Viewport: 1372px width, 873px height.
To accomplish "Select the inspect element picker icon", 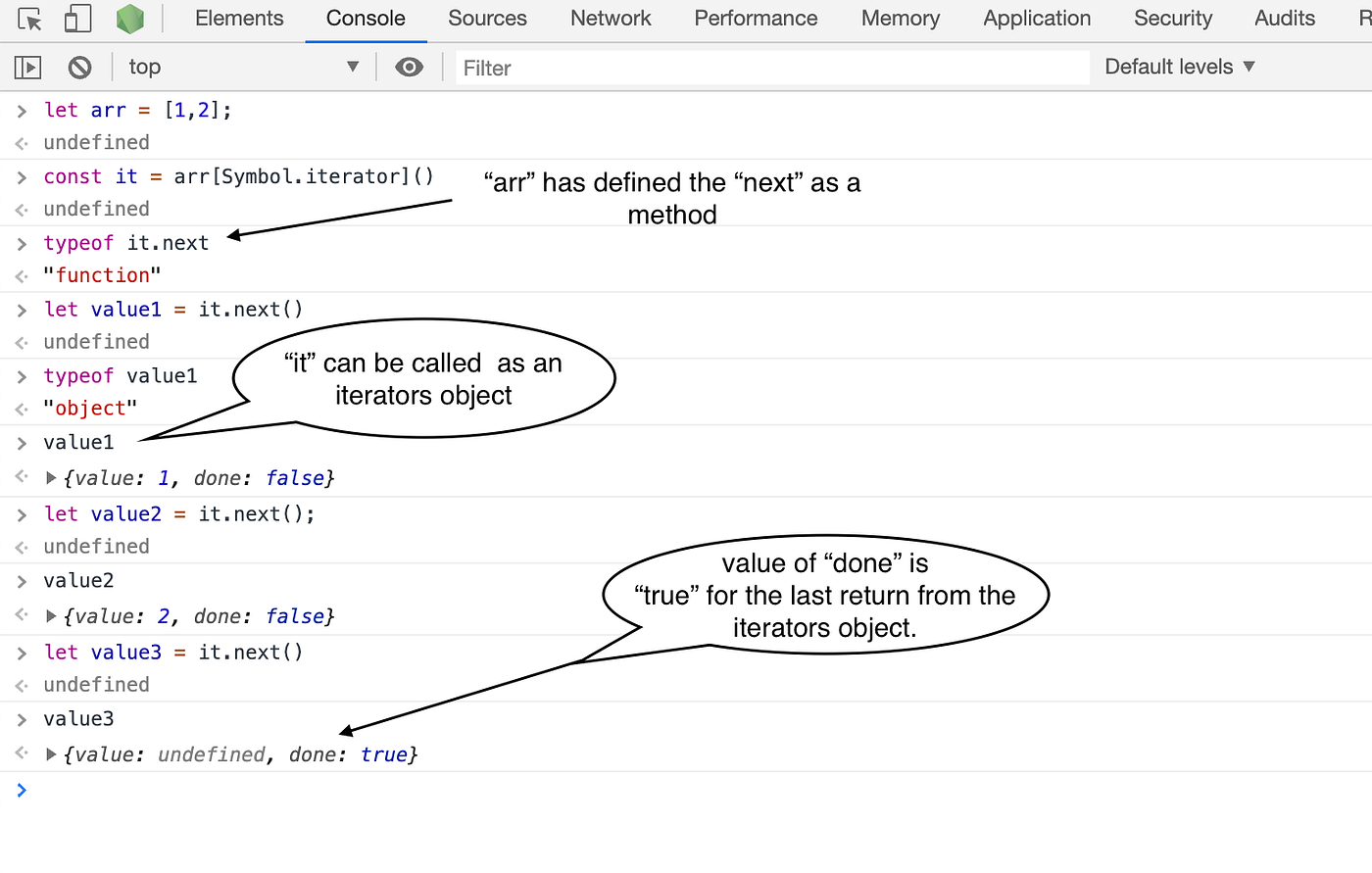I will coord(28,18).
